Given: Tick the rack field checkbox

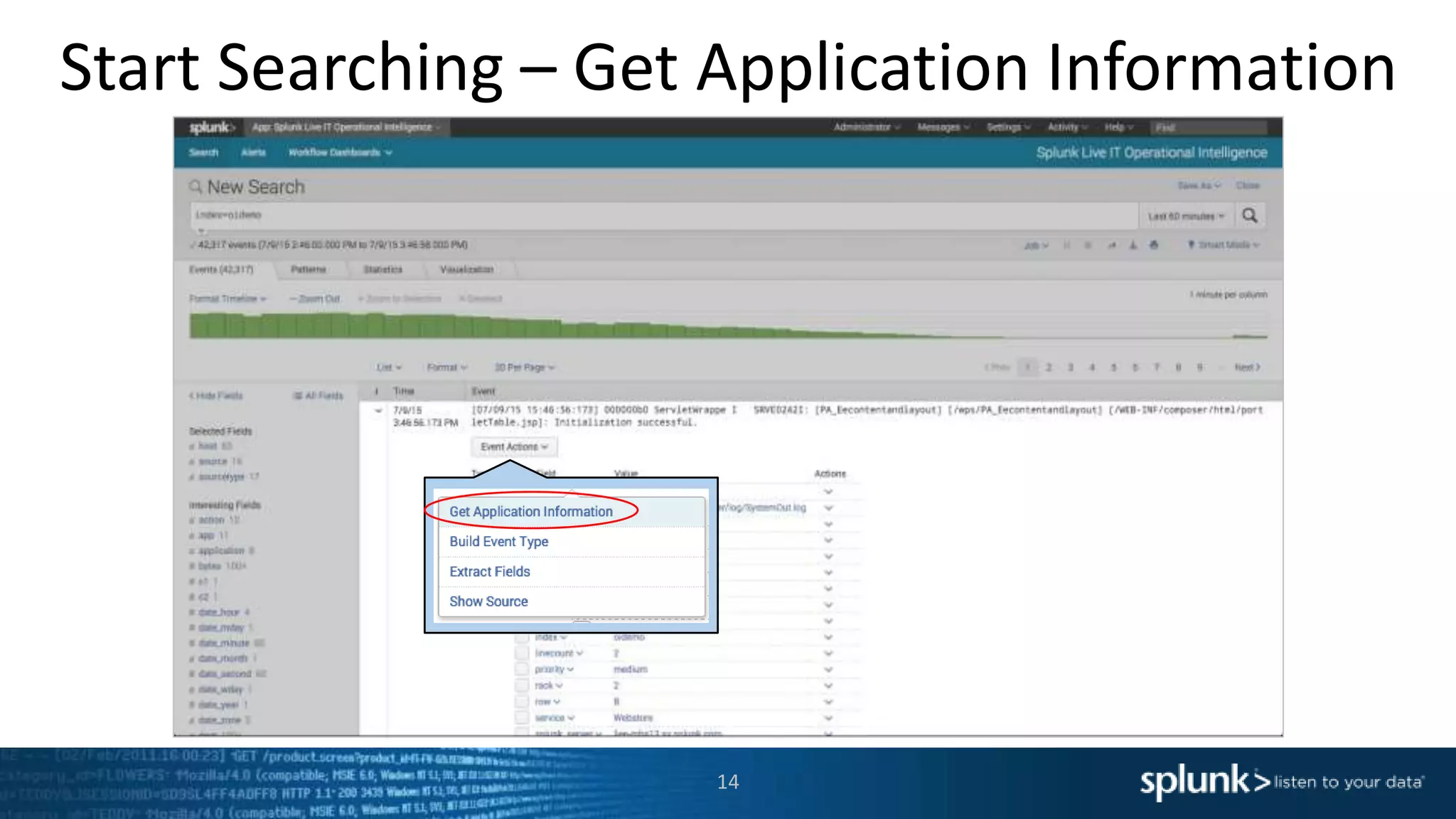Looking at the screenshot, I should (x=522, y=686).
